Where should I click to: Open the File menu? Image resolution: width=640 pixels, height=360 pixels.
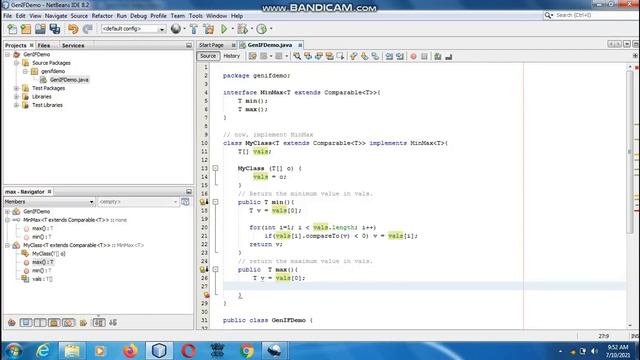point(7,16)
